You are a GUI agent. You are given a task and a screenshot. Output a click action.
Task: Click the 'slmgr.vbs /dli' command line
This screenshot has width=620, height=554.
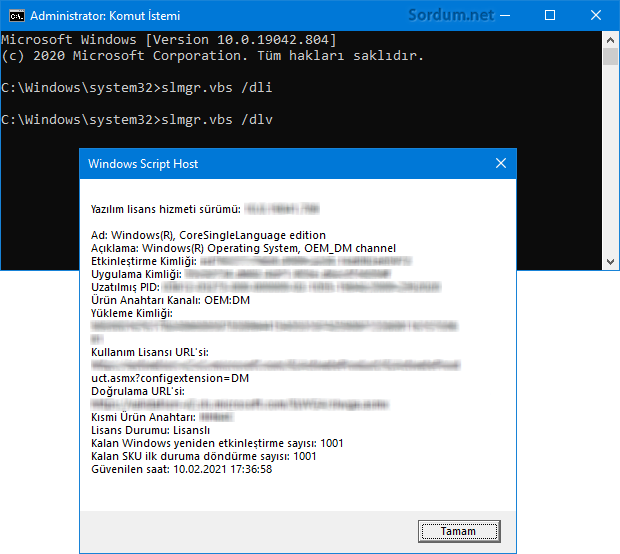(x=137, y=87)
